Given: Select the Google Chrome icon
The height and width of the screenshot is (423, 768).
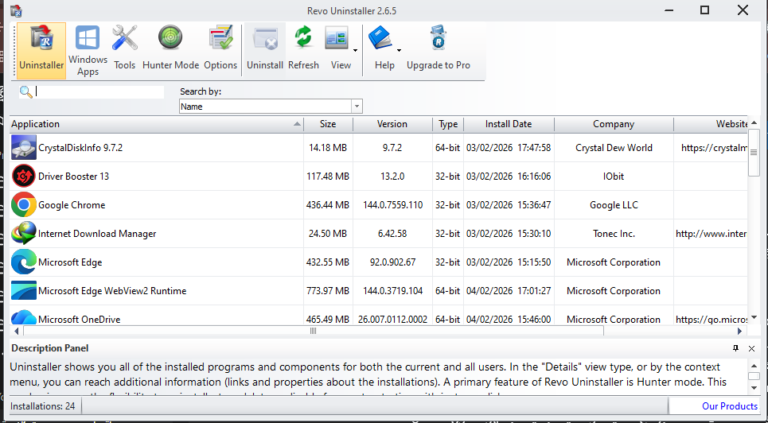Looking at the screenshot, I should pos(24,205).
